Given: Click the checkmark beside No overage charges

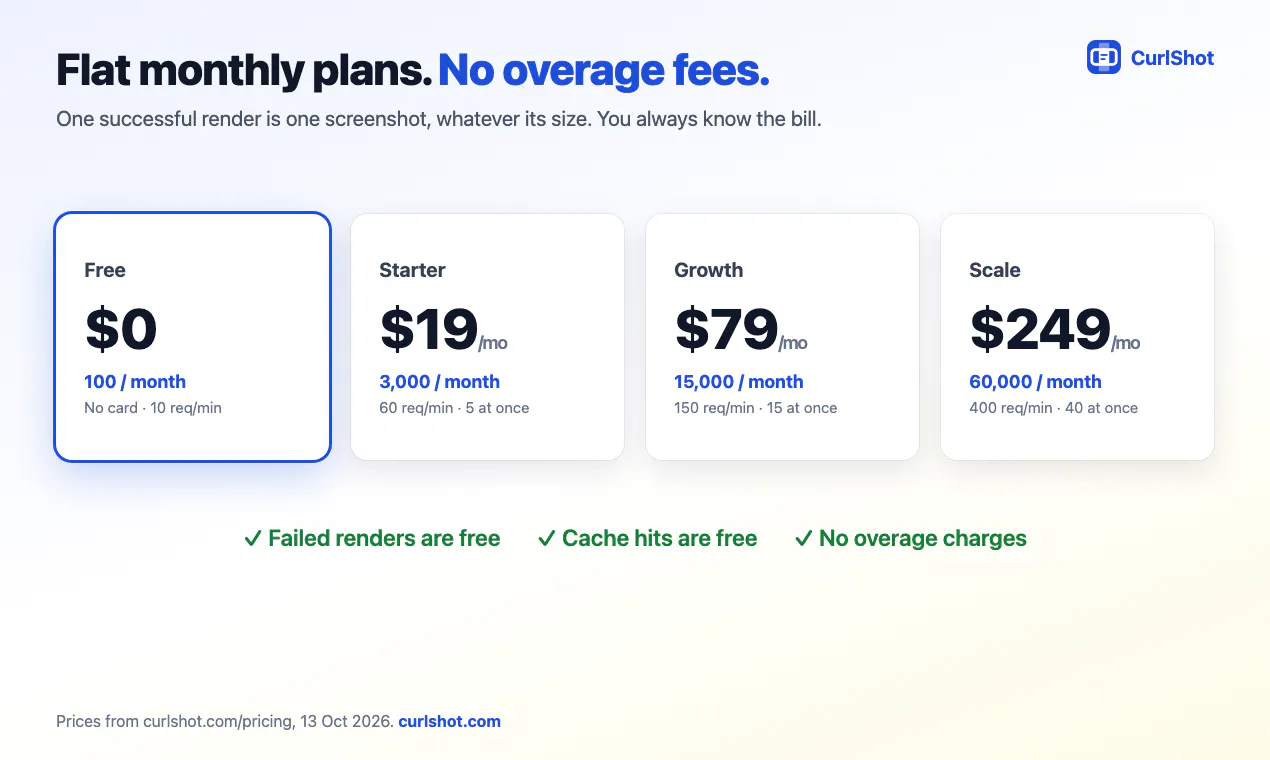Looking at the screenshot, I should [x=803, y=539].
